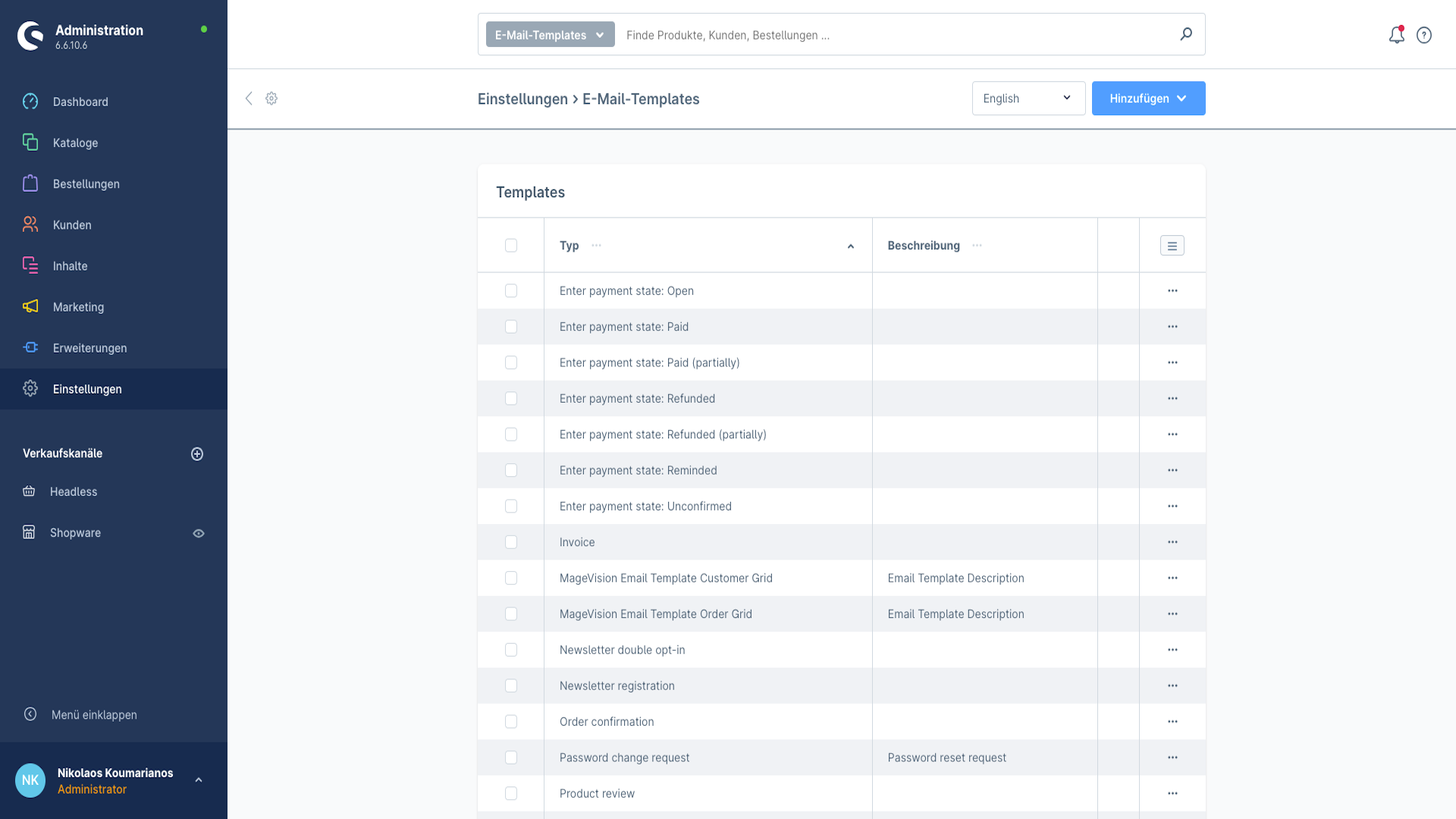Open the English language dropdown

point(1028,99)
